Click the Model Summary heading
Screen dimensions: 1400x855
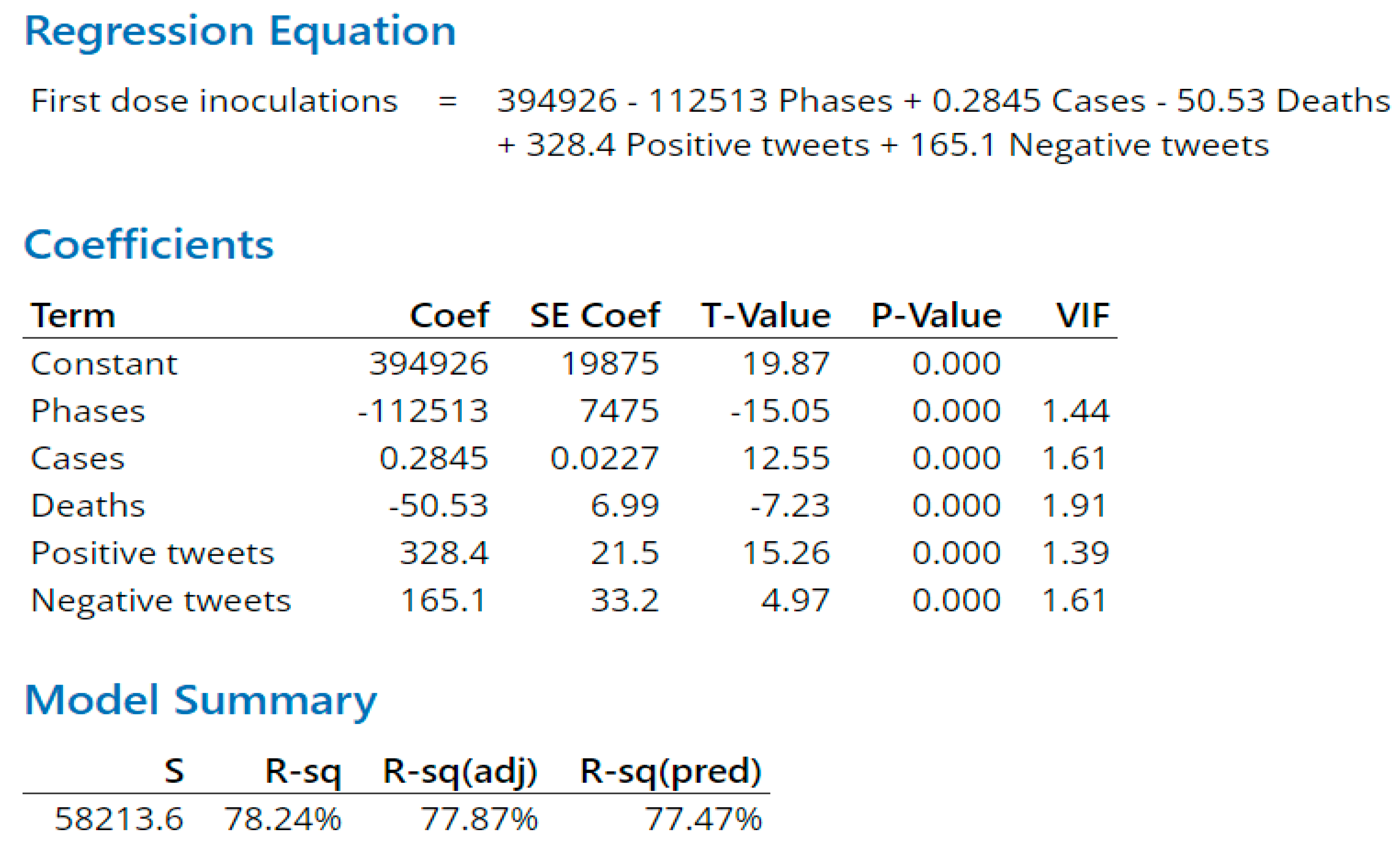201,701
